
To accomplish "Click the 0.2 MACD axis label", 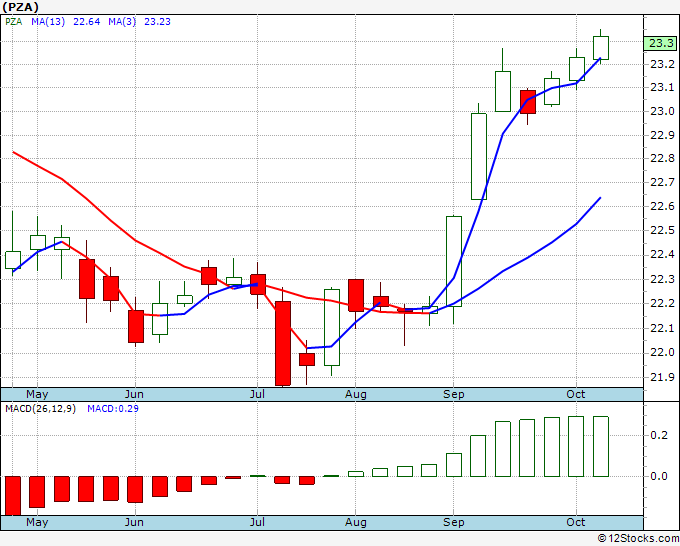I will click(659, 435).
